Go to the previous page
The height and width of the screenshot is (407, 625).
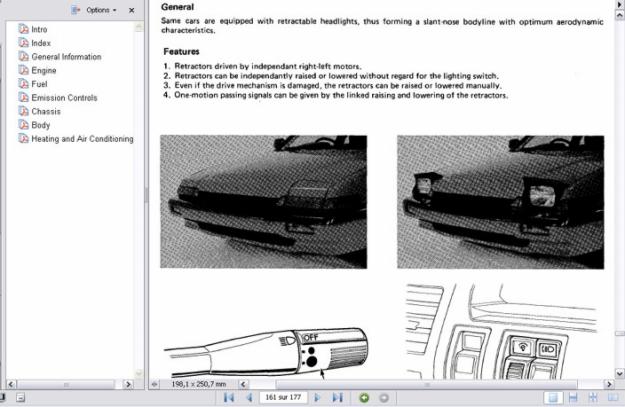pyautogui.click(x=250, y=397)
